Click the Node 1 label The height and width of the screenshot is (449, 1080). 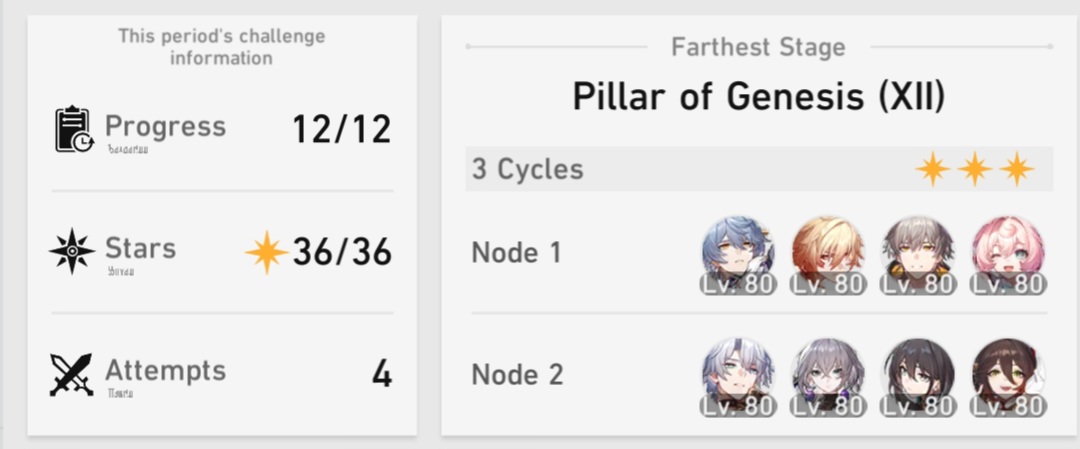coord(517,253)
